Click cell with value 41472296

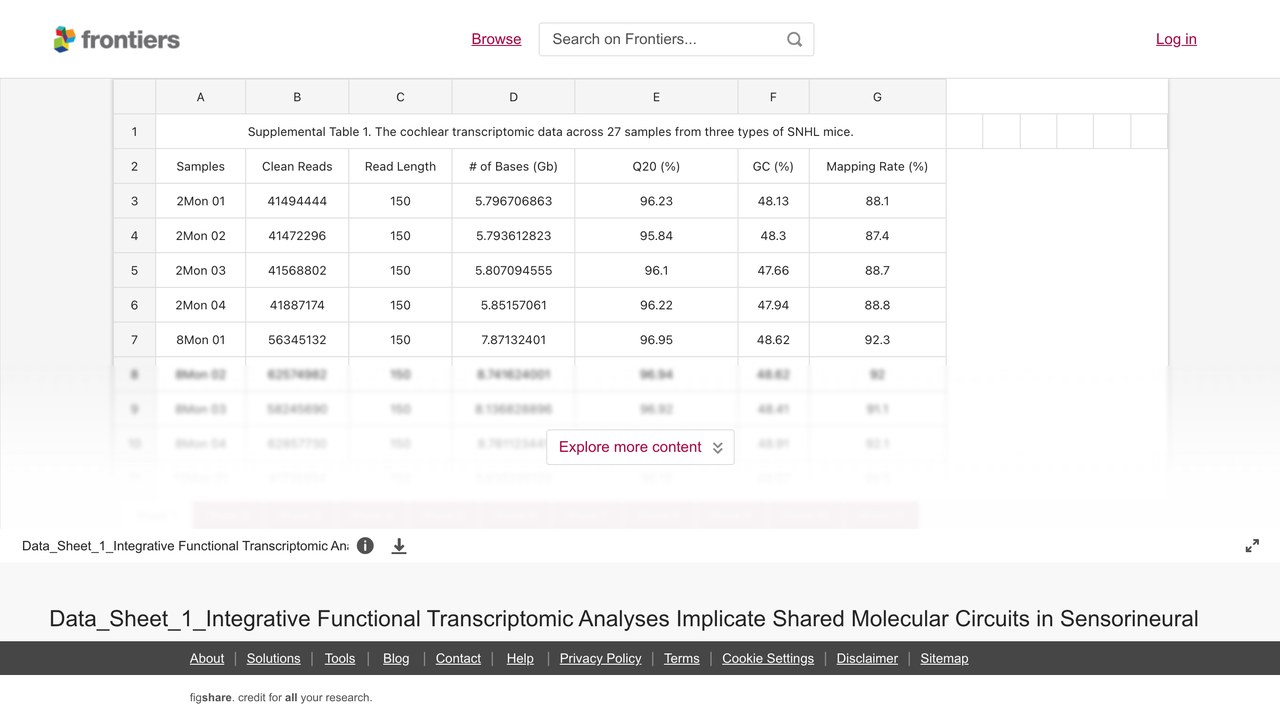point(297,236)
